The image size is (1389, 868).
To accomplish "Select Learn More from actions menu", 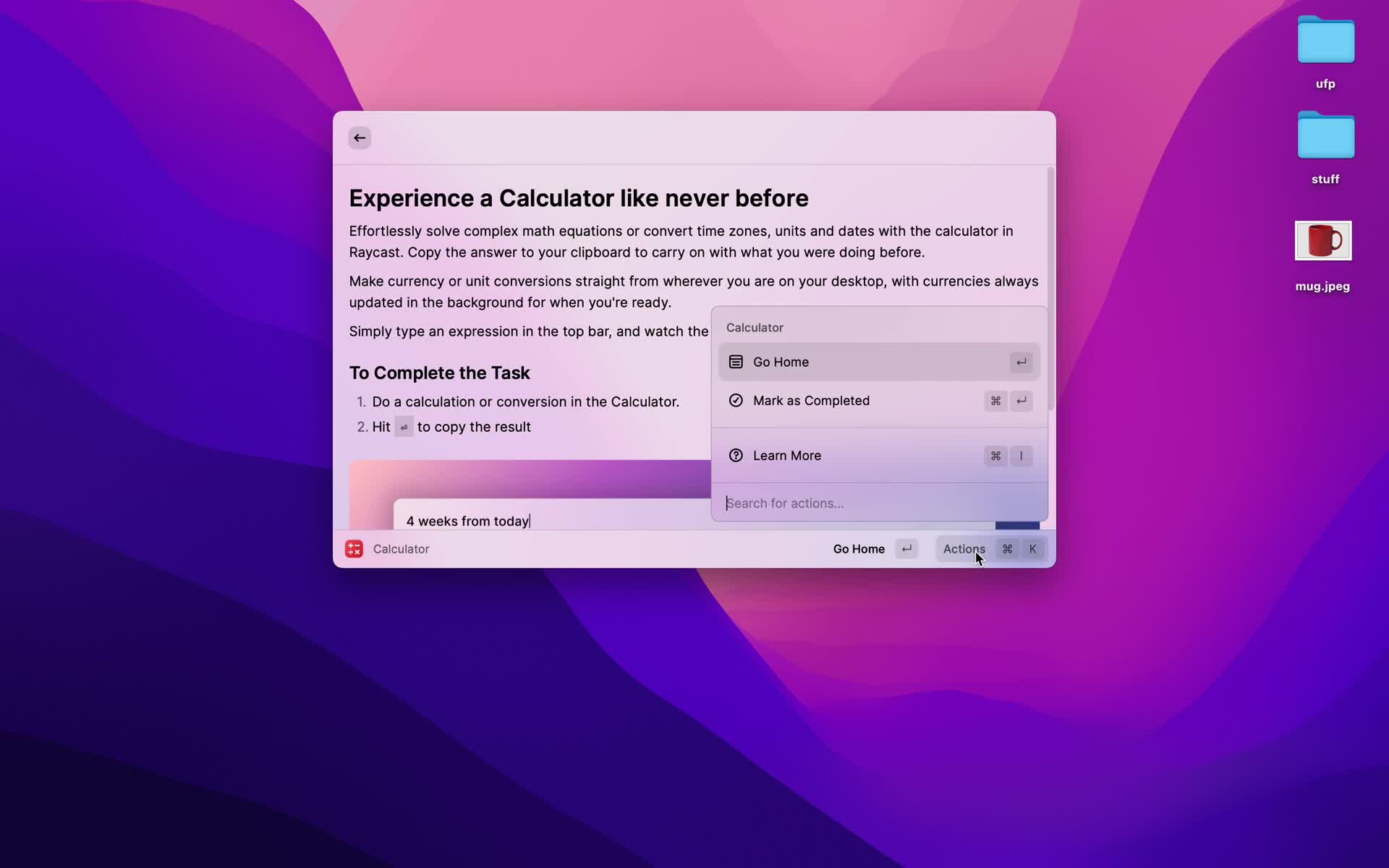I will point(787,456).
